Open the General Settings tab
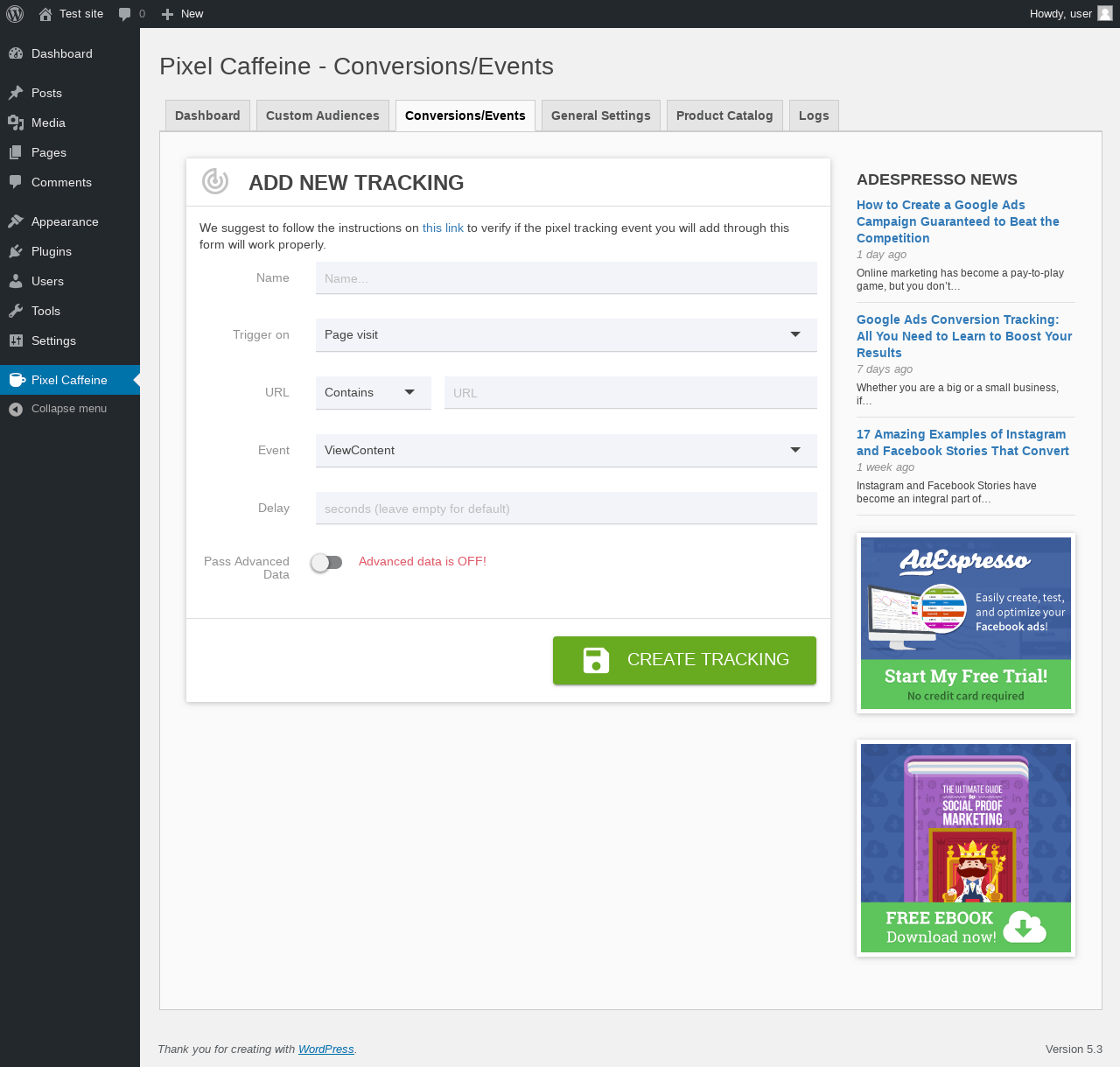Viewport: 1120px width, 1067px height. click(x=600, y=116)
